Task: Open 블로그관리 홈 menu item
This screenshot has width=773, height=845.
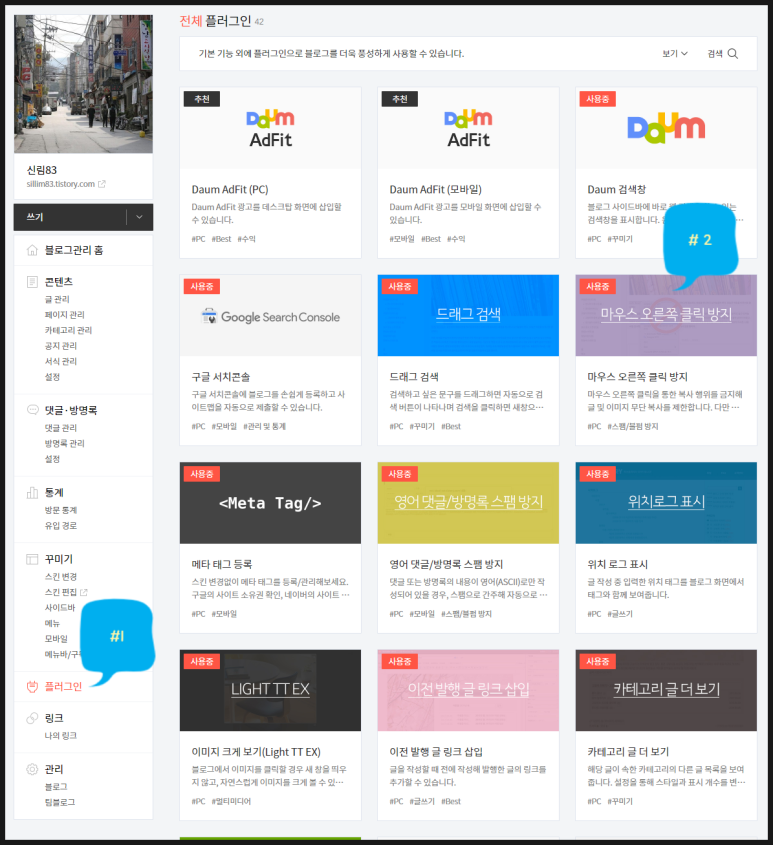Action: [74, 250]
